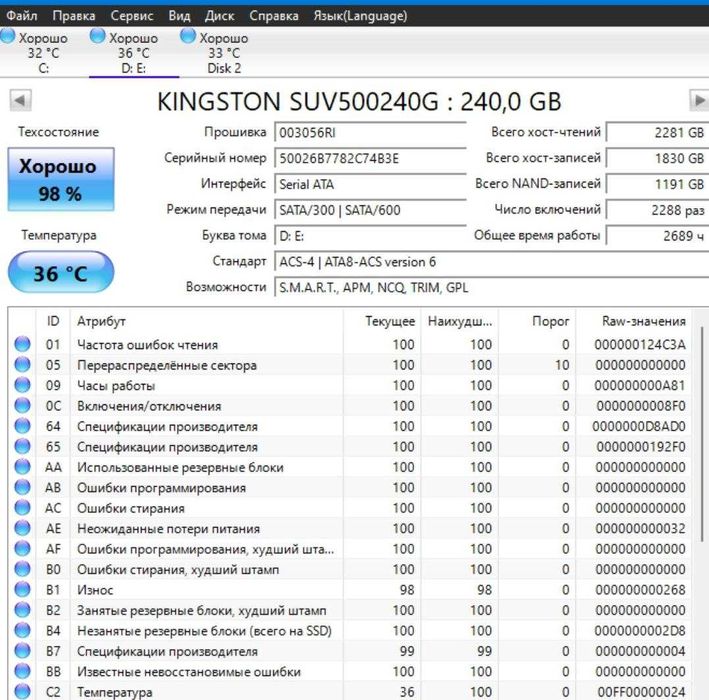Open the Диск menu
Viewport: 709px width, 700px height.
[219, 16]
